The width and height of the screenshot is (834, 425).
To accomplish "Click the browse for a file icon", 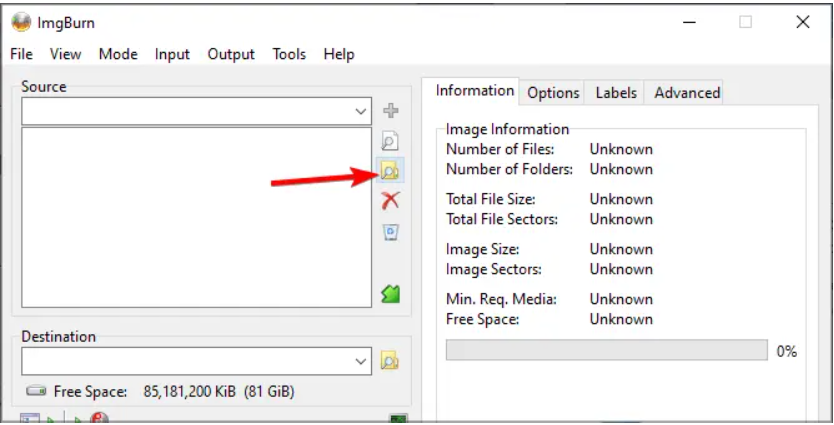I will (390, 142).
